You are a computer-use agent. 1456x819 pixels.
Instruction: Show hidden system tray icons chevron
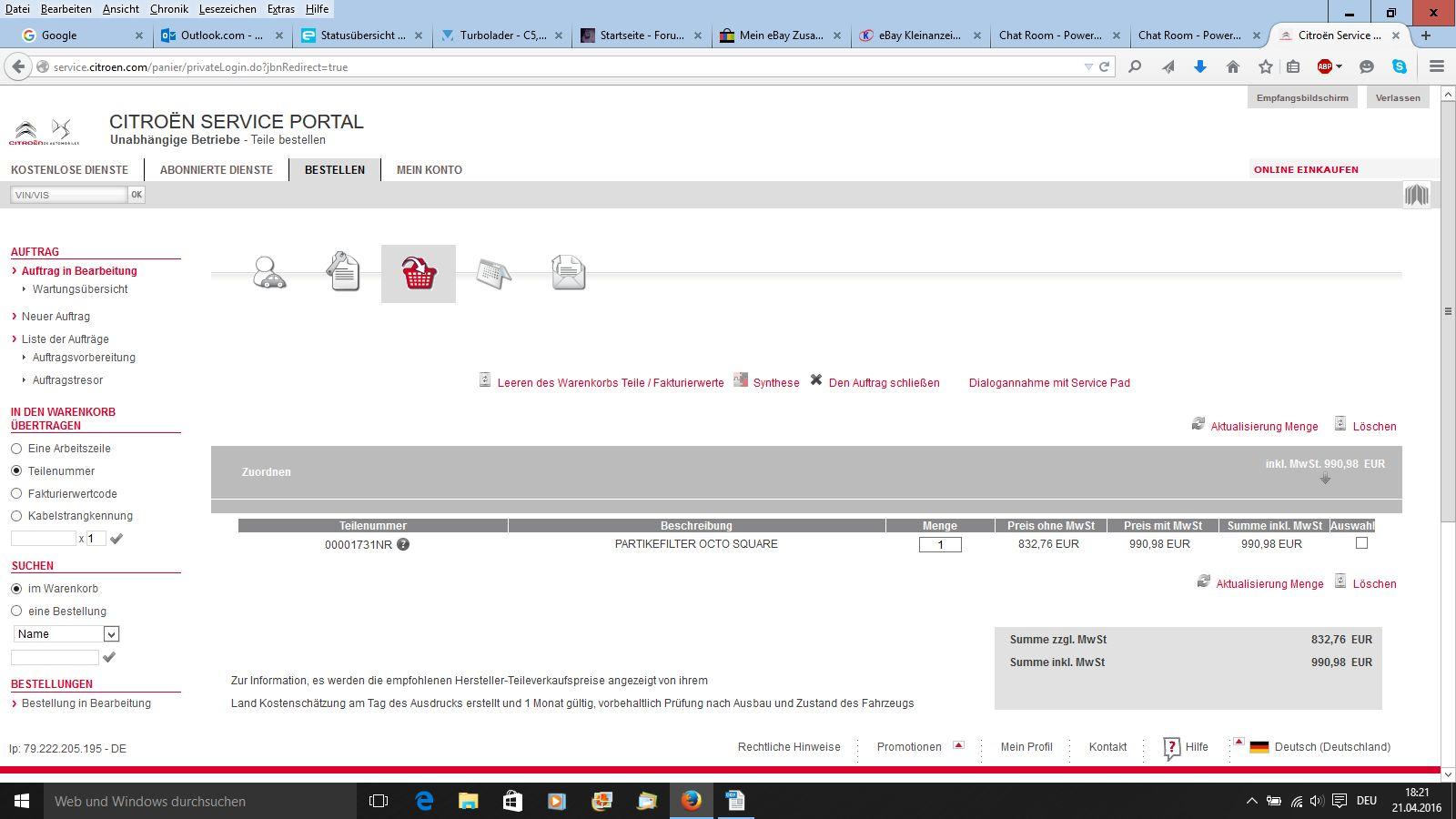[1251, 801]
